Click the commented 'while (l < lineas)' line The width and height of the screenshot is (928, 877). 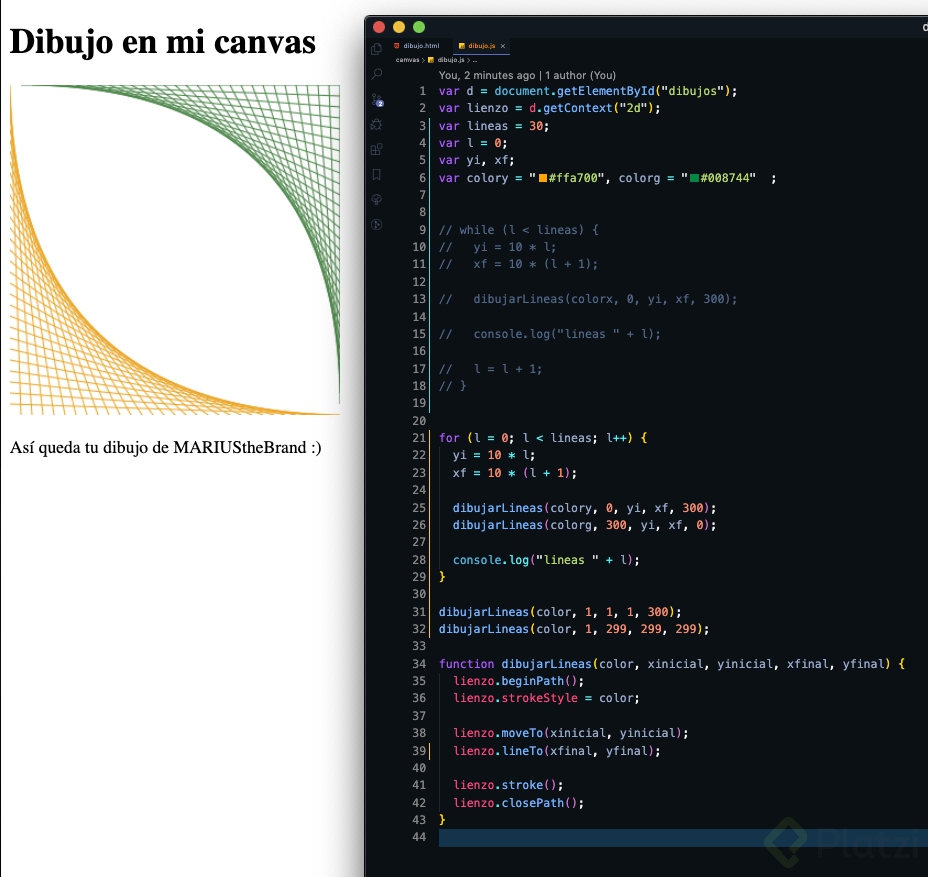pyautogui.click(x=518, y=230)
